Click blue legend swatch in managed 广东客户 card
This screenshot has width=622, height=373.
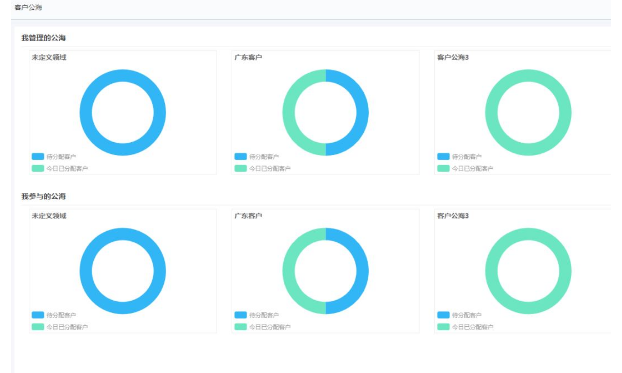tap(241, 157)
